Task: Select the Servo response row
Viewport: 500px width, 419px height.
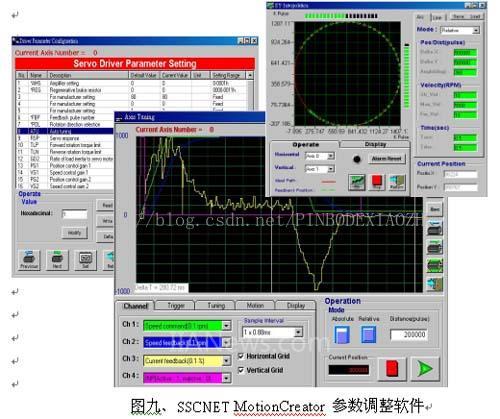Action: tap(65, 138)
